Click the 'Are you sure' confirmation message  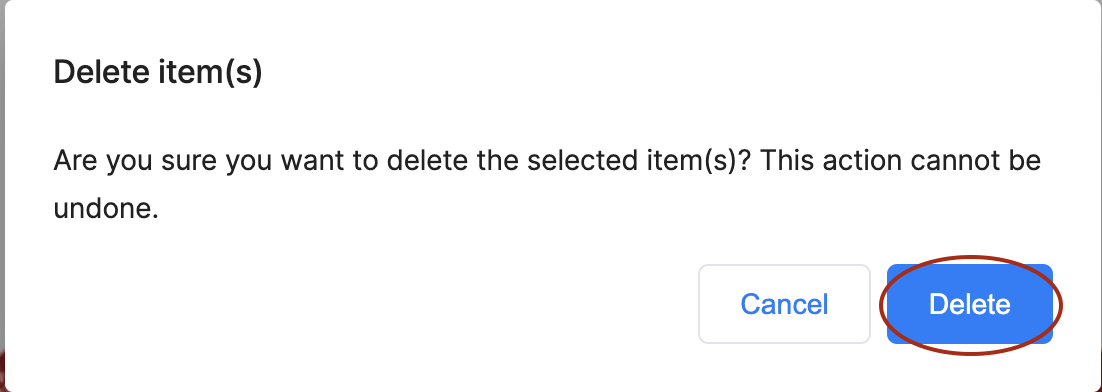click(x=547, y=184)
